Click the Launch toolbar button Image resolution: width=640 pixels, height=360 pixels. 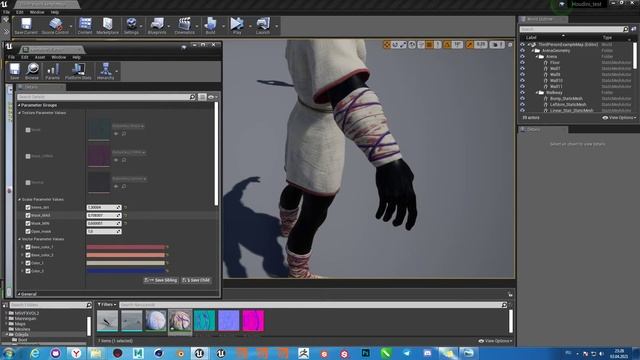(x=263, y=26)
